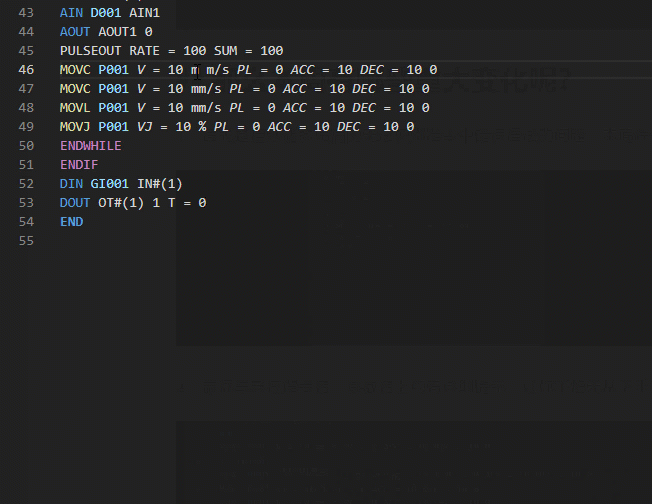Click the % symbol on line 49
The image size is (652, 504).
[x=202, y=127]
